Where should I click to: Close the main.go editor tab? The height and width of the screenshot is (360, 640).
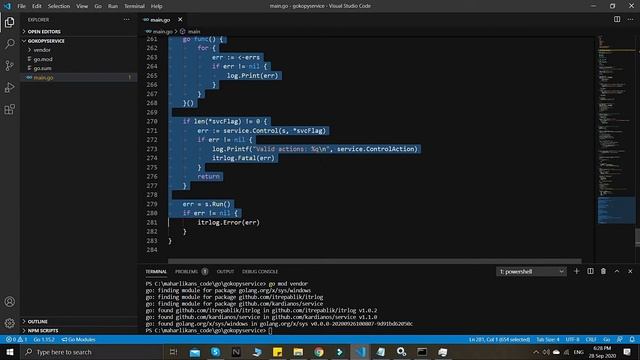[x=180, y=20]
